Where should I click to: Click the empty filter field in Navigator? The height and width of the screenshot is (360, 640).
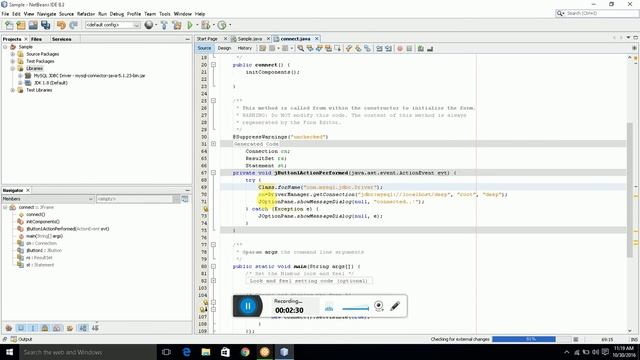pyautogui.click(x=136, y=199)
